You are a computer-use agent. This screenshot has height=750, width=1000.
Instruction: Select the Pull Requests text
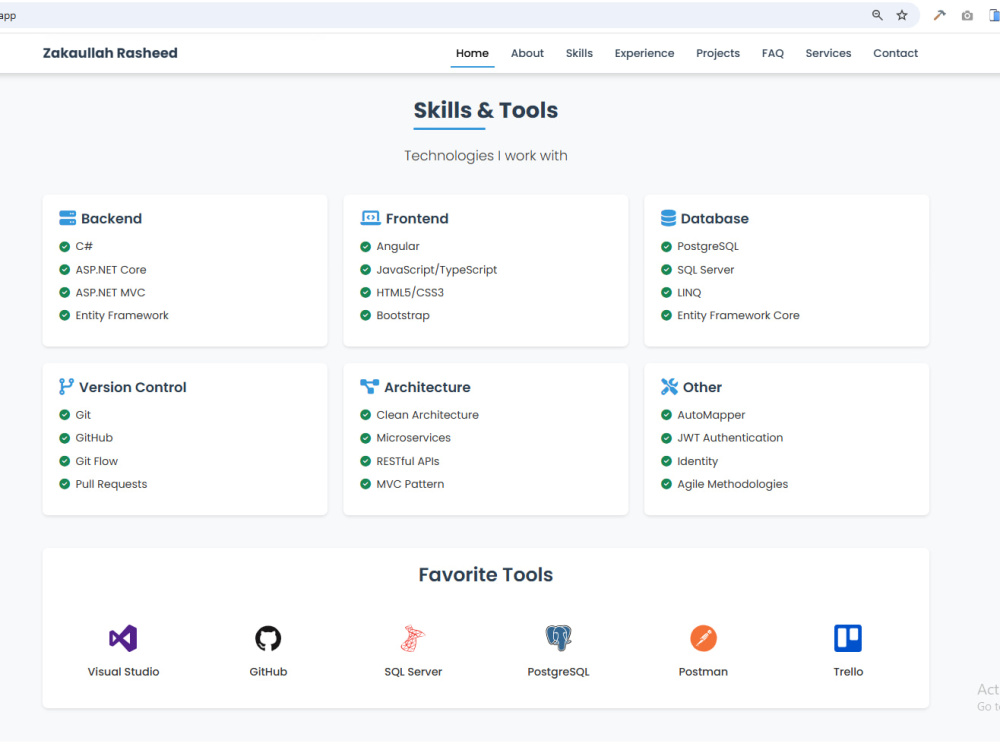tap(111, 484)
